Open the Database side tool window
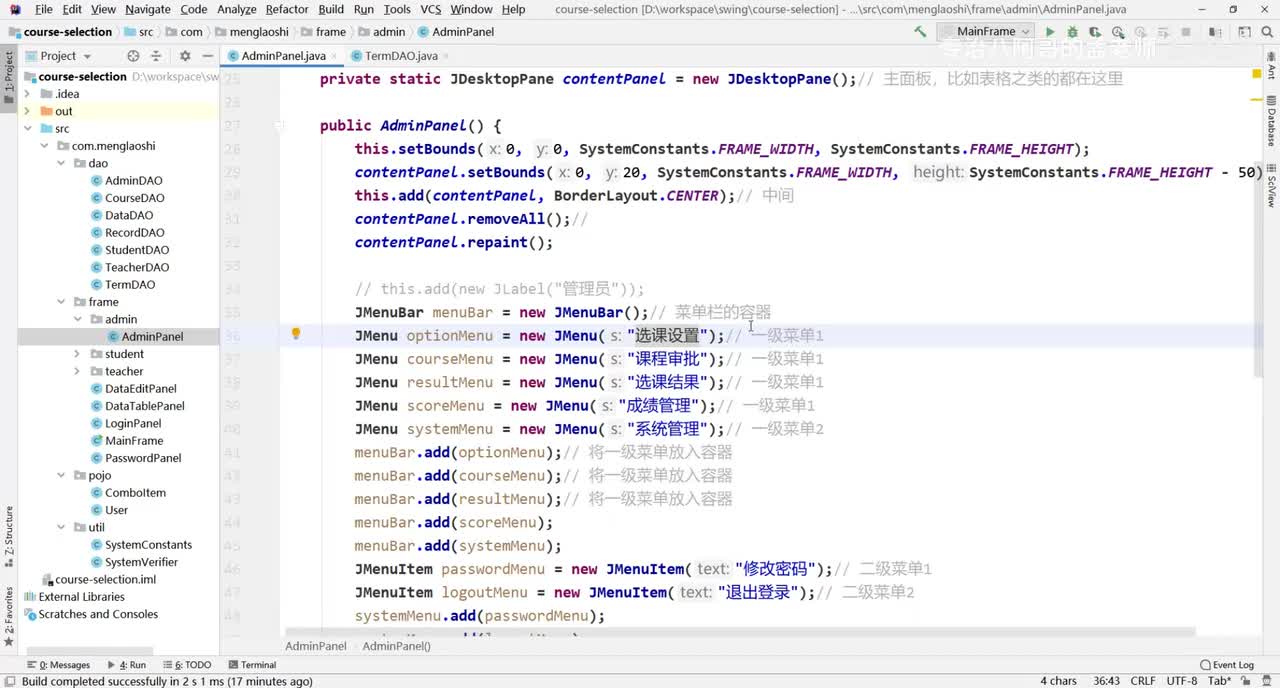1280x688 pixels. (x=1271, y=120)
